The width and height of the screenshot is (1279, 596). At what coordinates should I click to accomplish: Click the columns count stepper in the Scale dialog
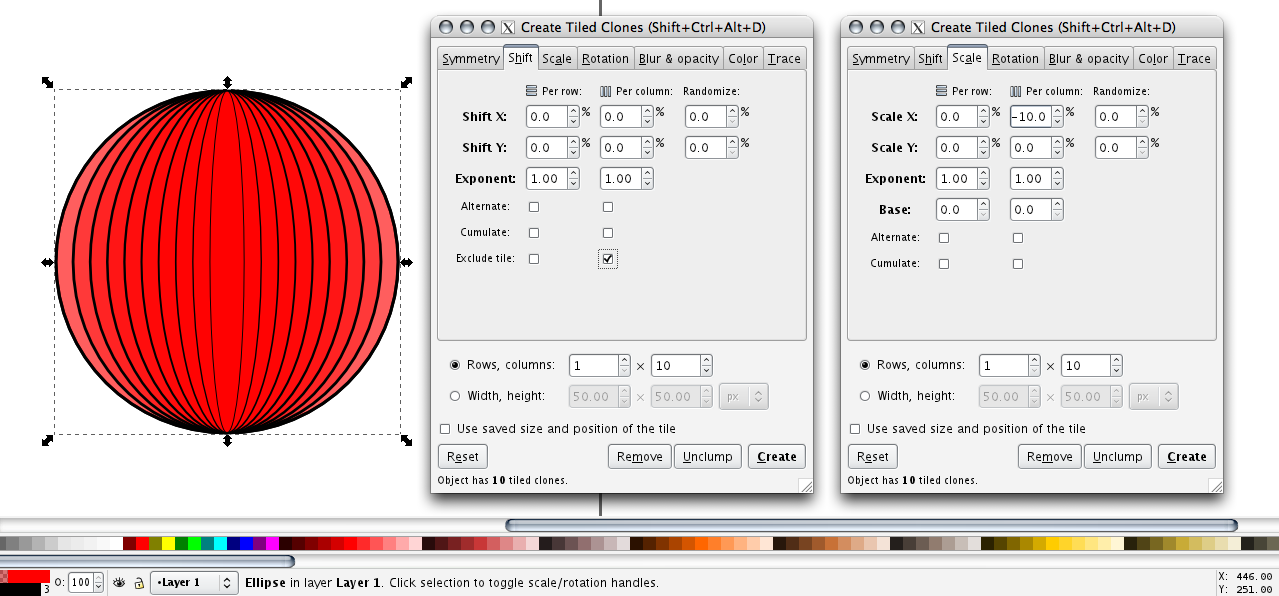pyautogui.click(x=1116, y=366)
